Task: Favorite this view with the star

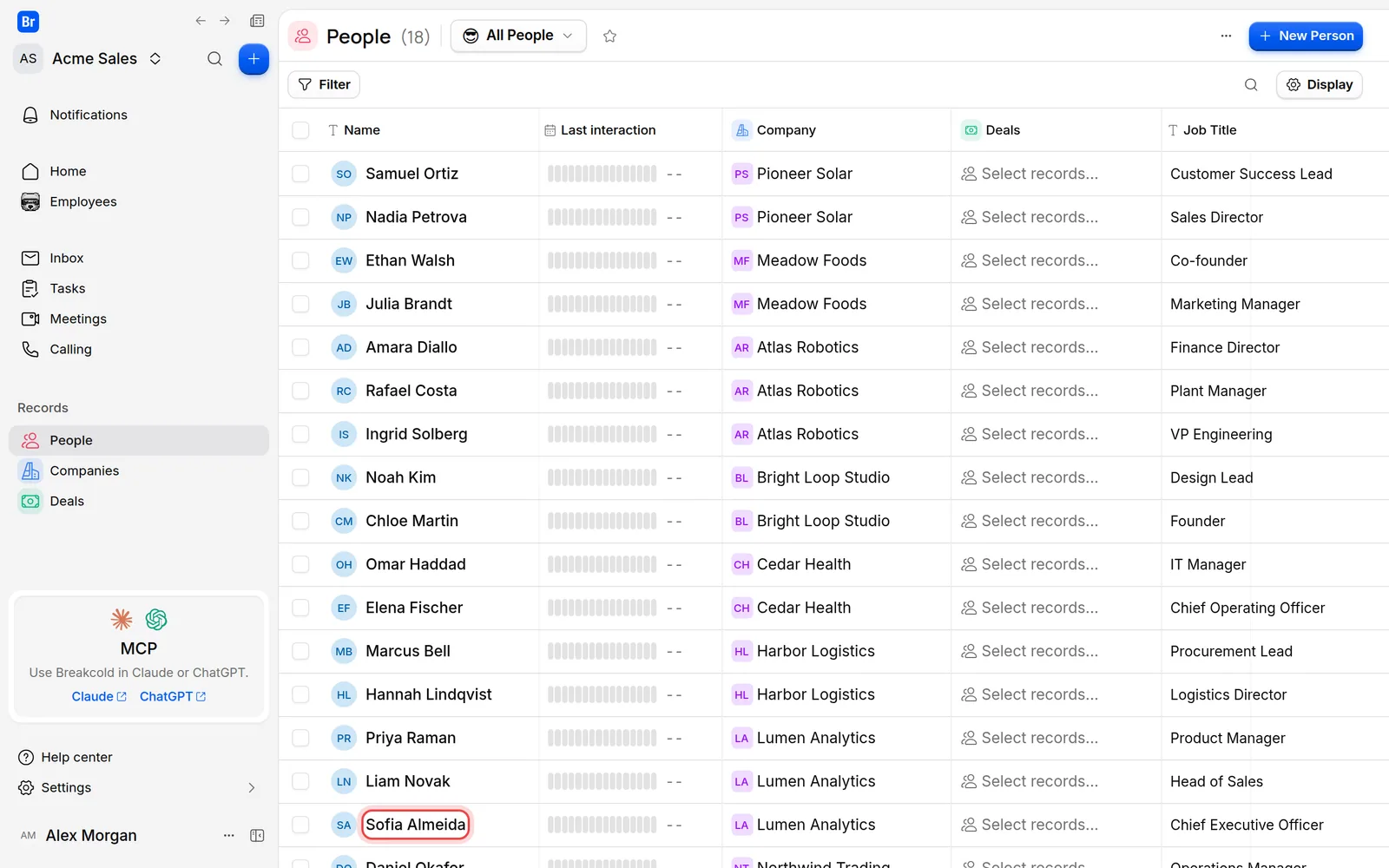Action: 609,36
